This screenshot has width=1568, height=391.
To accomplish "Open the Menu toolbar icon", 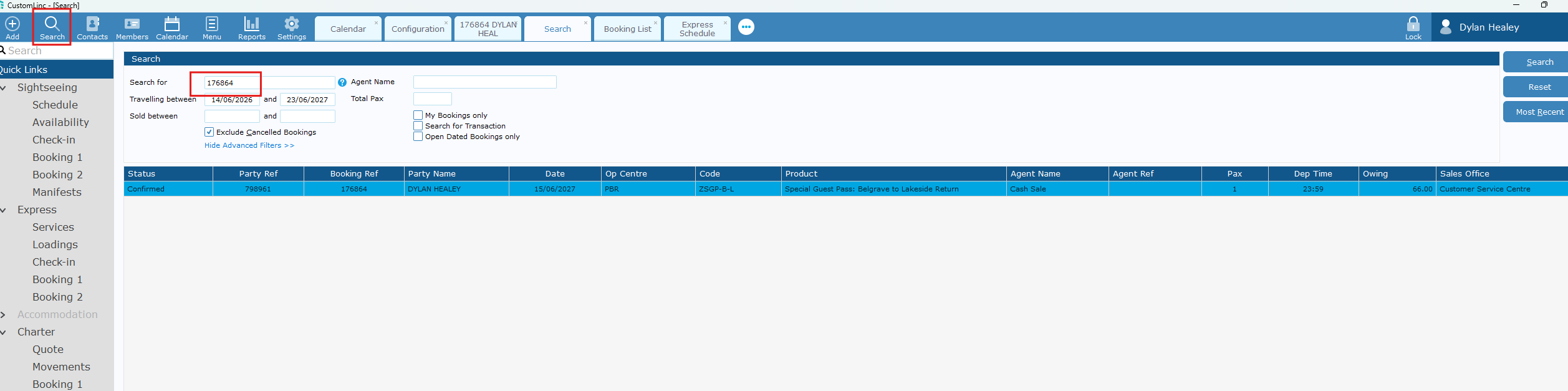I will 212,28.
